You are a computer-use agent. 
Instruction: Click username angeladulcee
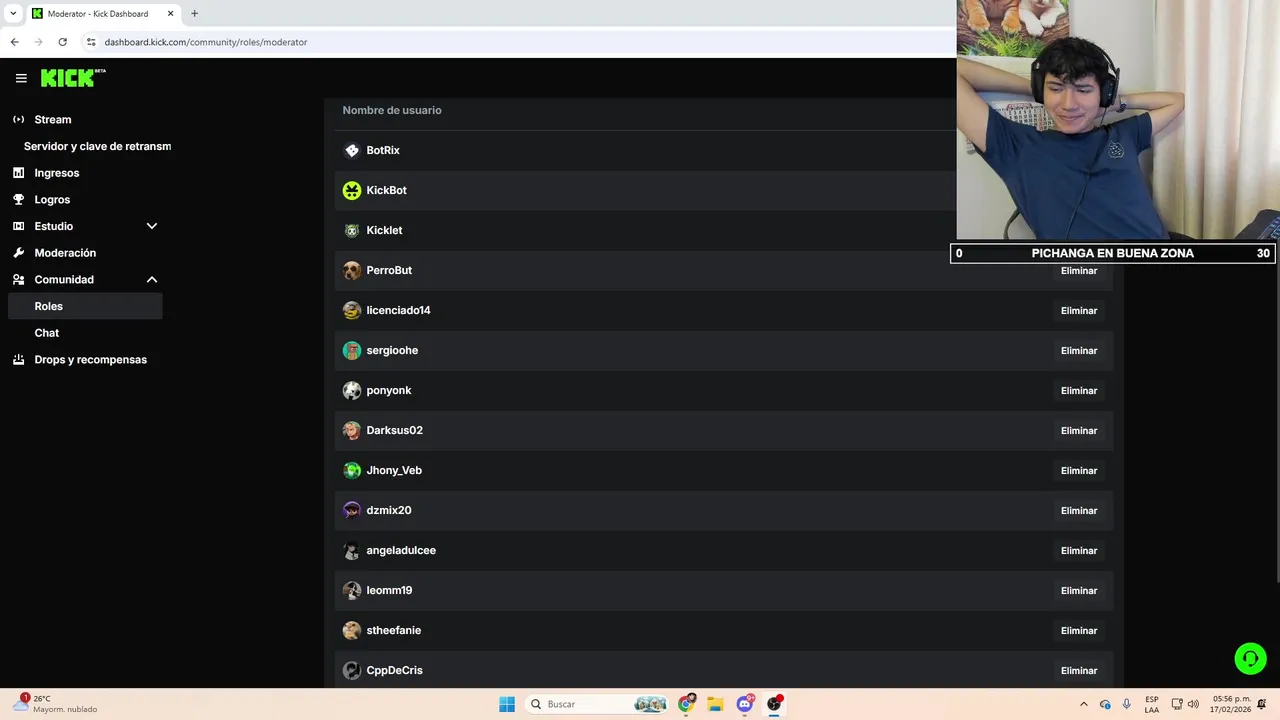[401, 550]
